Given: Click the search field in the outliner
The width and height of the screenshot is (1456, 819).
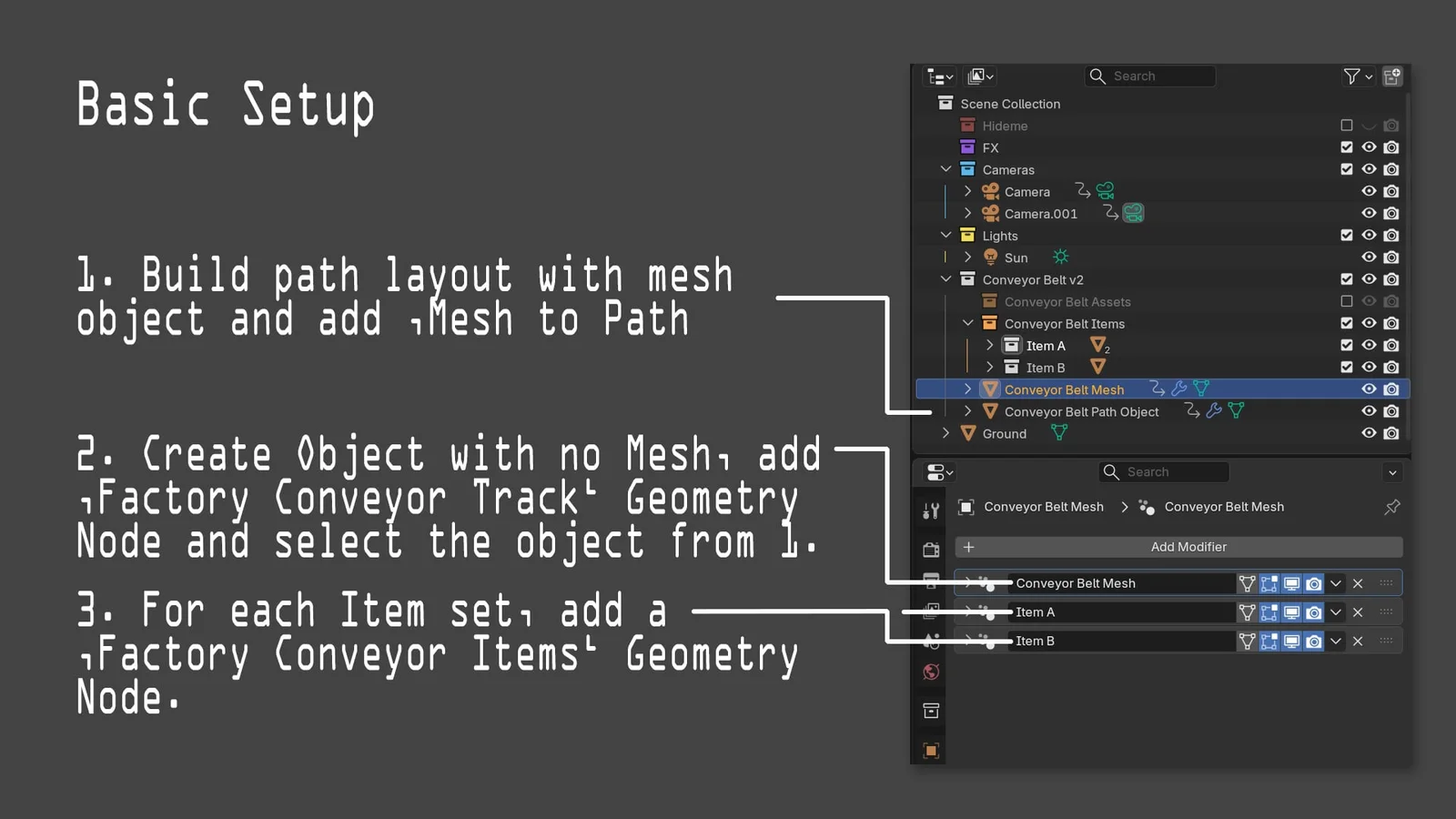Looking at the screenshot, I should 1149,76.
